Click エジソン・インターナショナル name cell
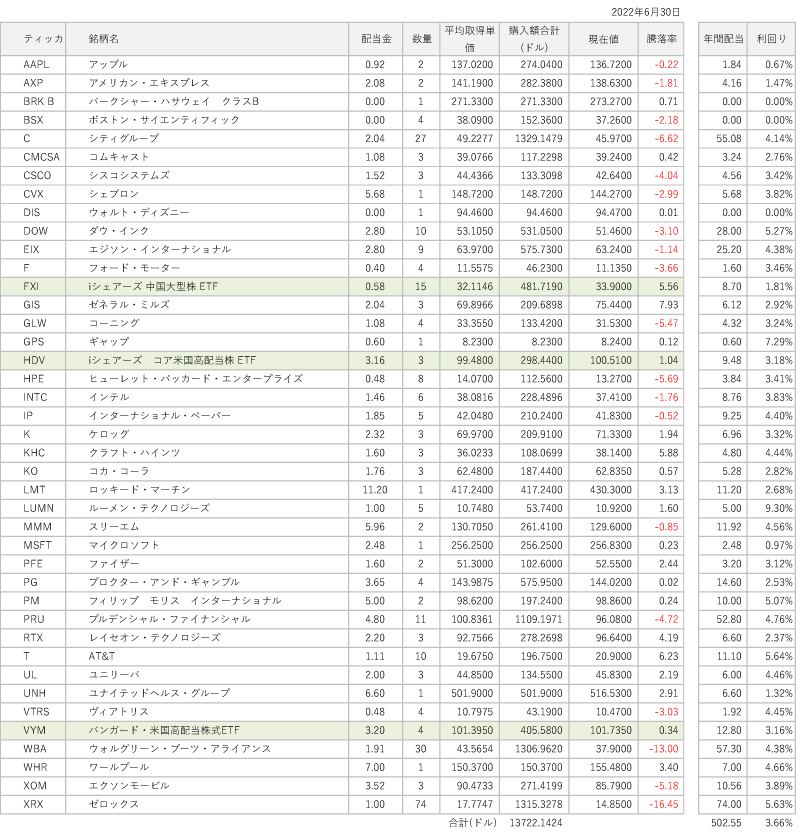This screenshot has height=832, width=800. (207, 249)
